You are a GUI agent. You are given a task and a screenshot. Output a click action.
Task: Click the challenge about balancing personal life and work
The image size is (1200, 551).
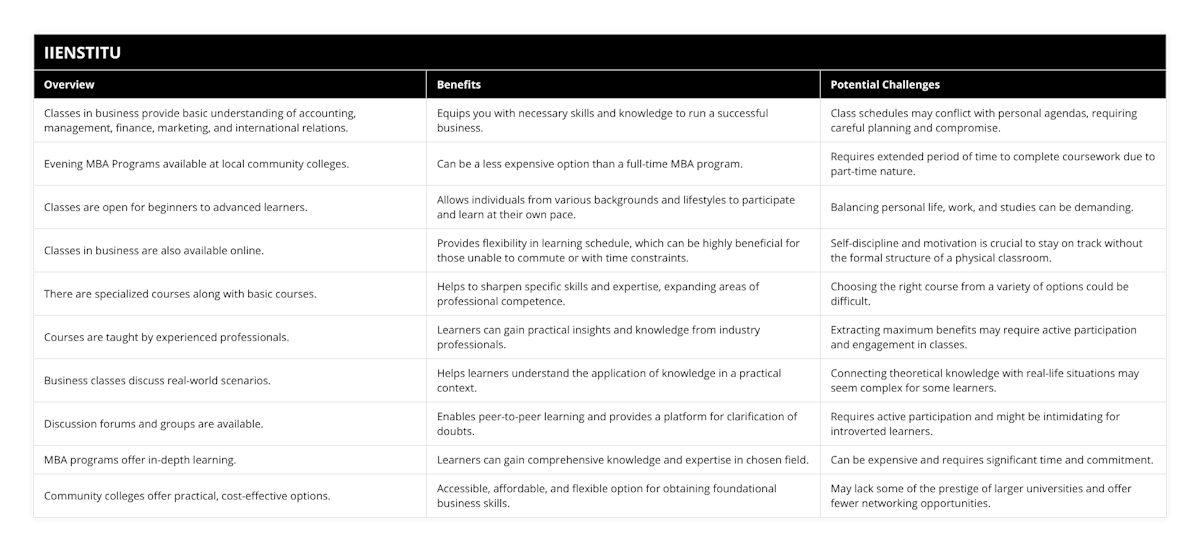coord(993,207)
